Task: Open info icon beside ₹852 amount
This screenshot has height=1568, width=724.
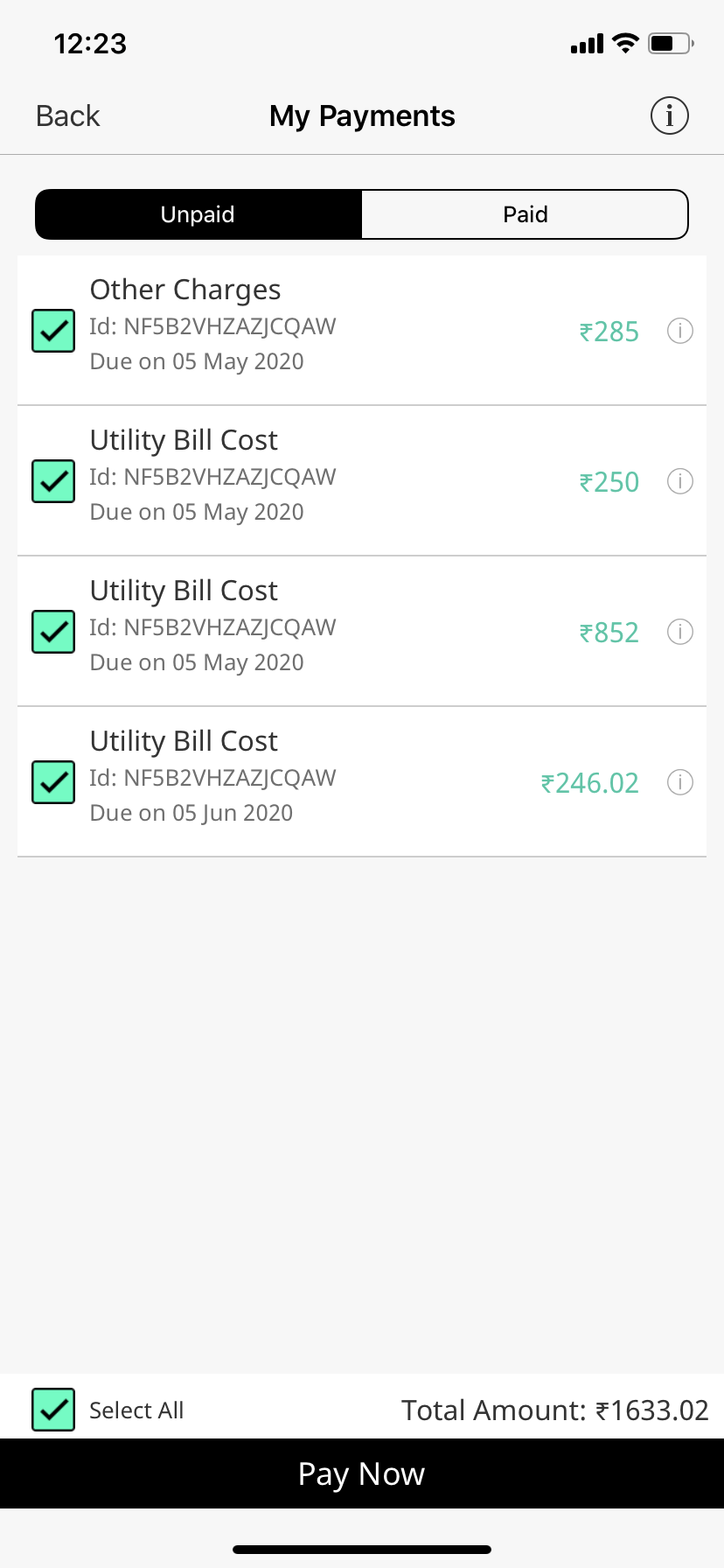Action: [x=680, y=632]
